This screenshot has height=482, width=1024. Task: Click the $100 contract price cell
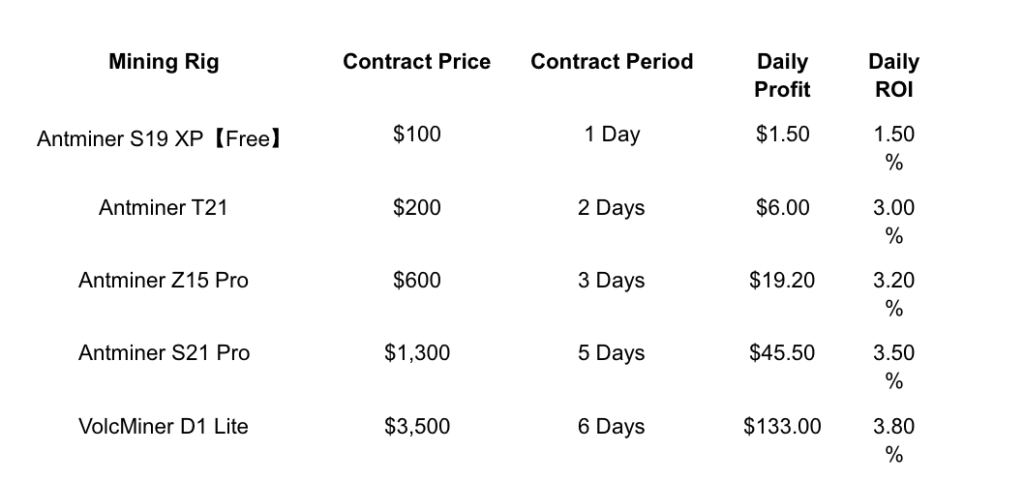point(416,135)
